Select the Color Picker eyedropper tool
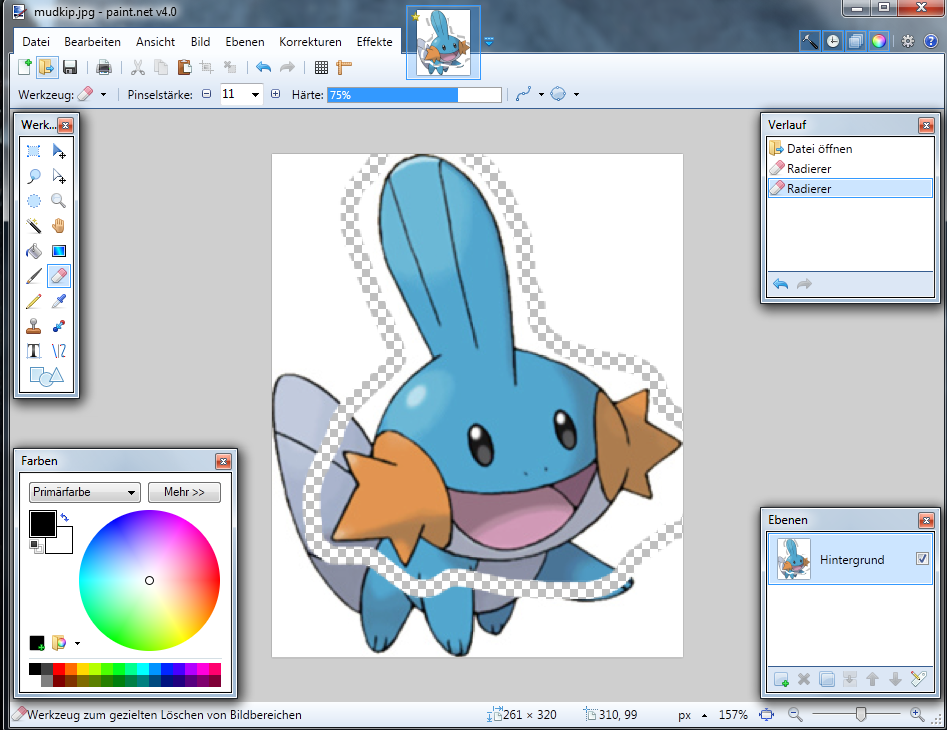This screenshot has width=947, height=730. [x=59, y=301]
